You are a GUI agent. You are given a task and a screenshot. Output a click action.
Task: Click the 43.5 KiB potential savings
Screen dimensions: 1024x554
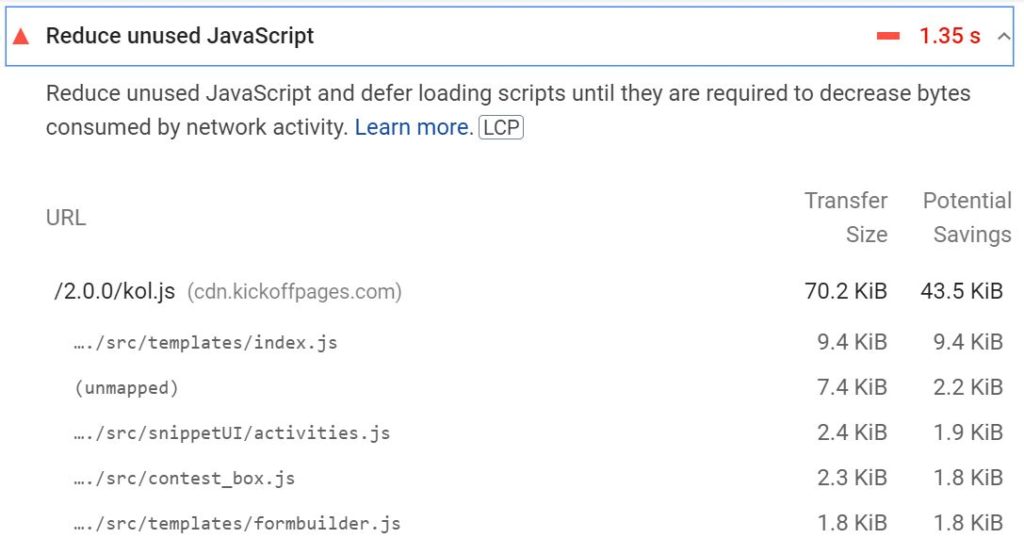[x=962, y=291]
